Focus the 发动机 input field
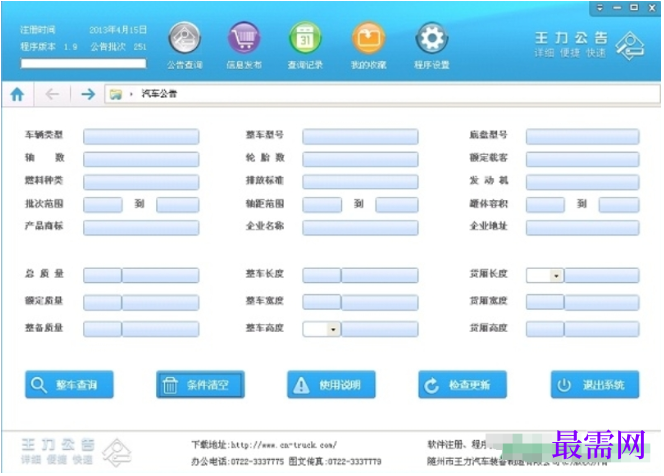 point(583,182)
